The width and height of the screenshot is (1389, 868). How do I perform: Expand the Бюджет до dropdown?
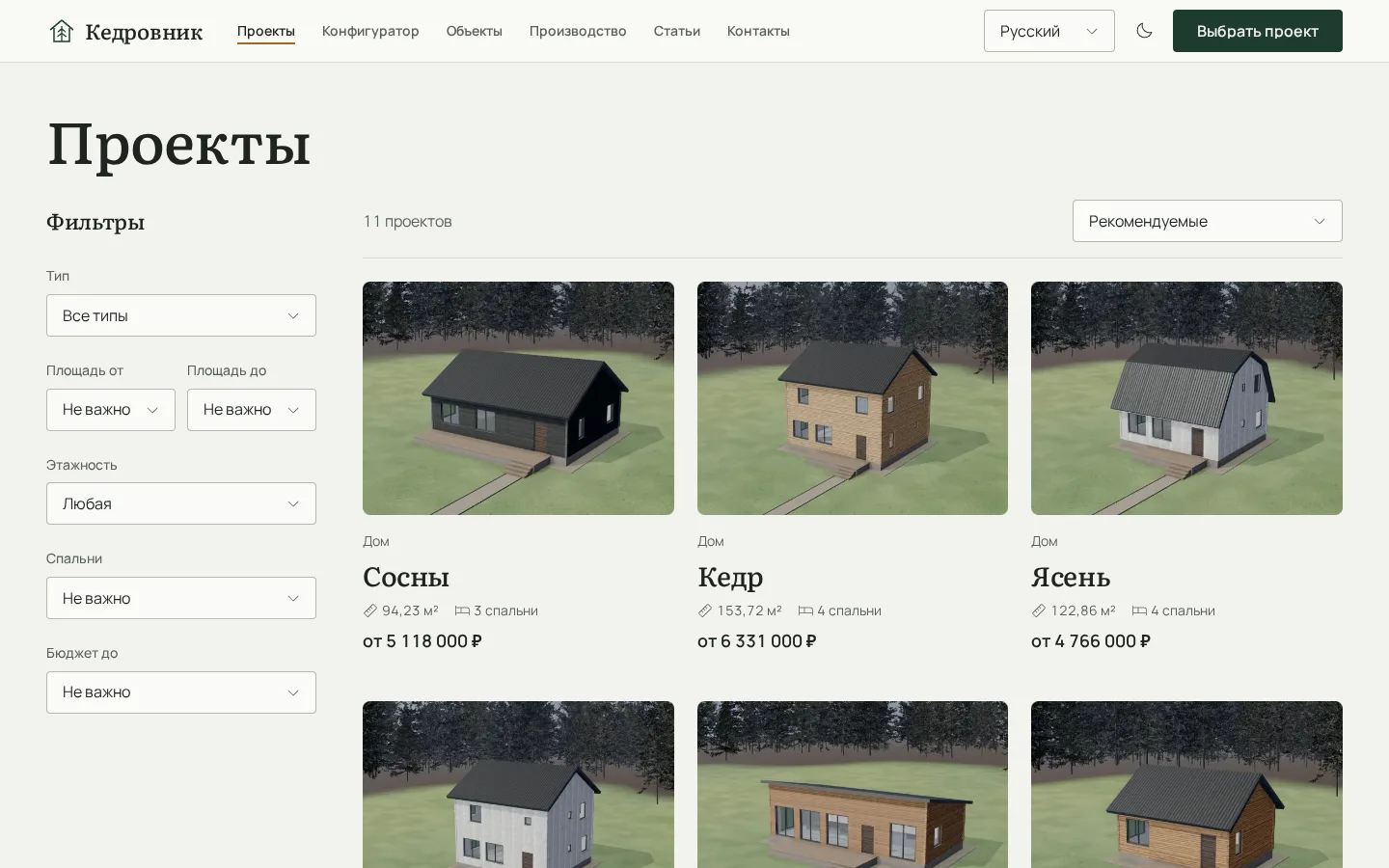(181, 692)
